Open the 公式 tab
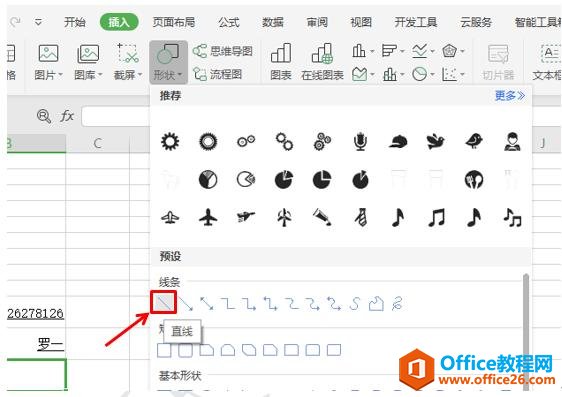 229,22
